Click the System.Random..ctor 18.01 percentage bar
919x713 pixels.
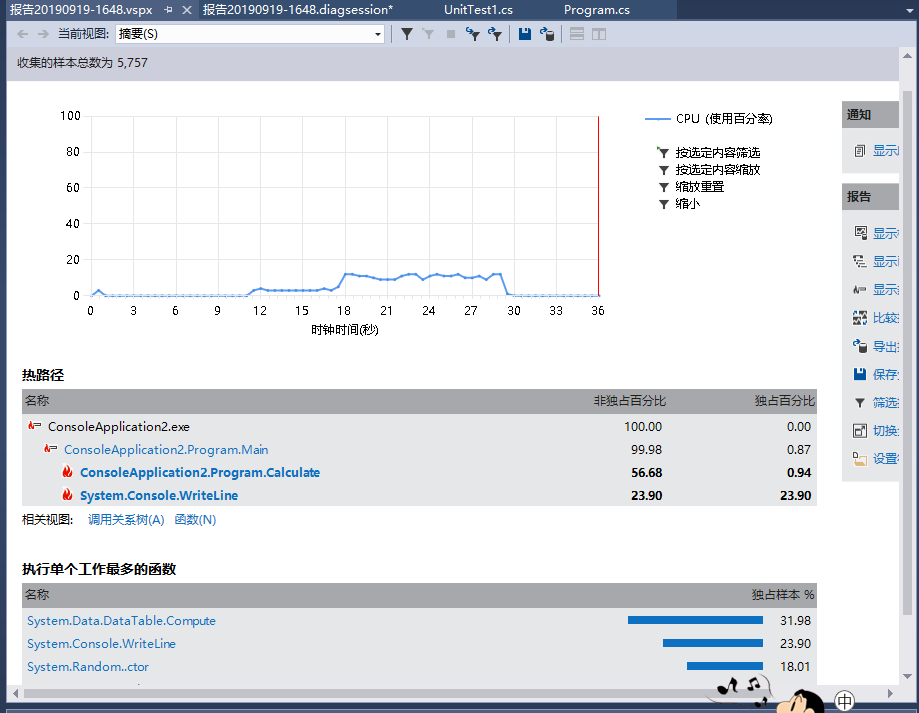(725, 666)
